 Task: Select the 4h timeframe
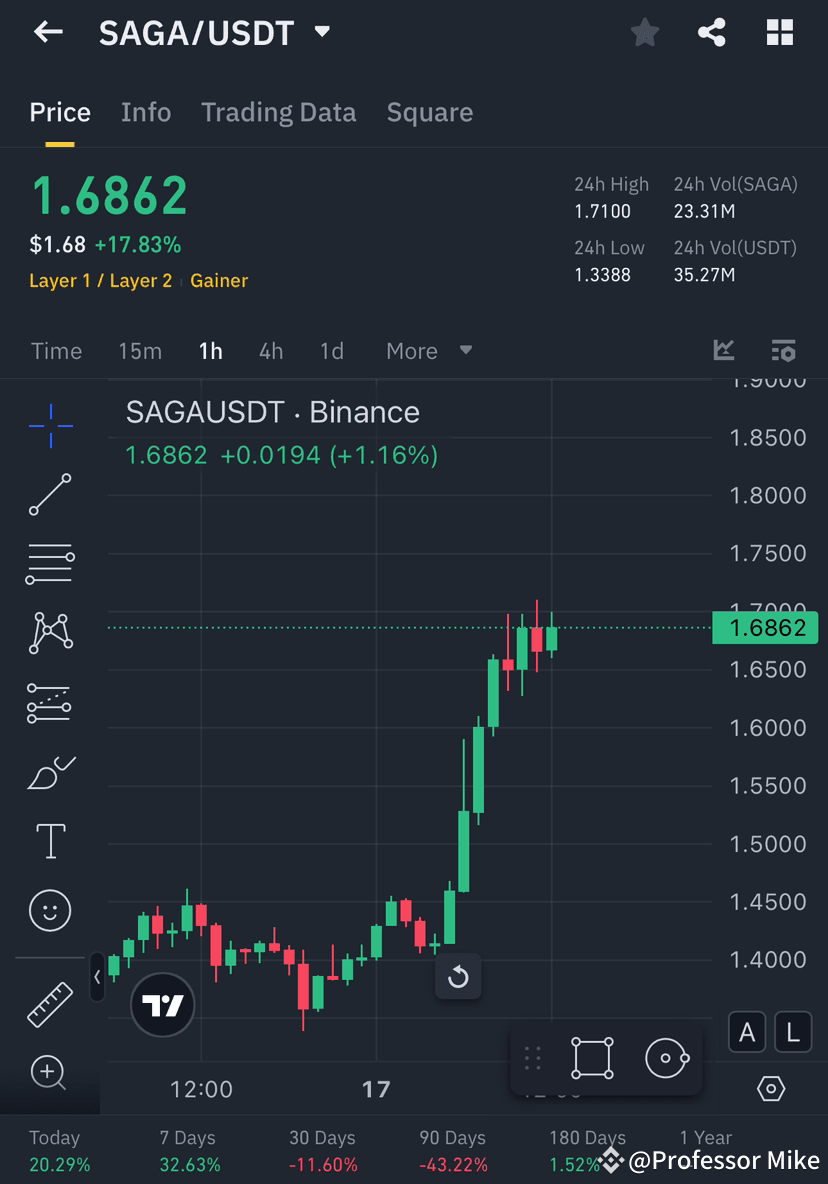[270, 351]
